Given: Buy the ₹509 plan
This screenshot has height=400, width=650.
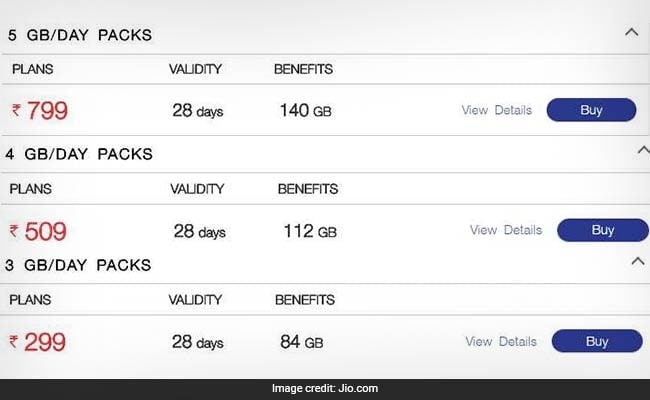Looking at the screenshot, I should click(602, 230).
